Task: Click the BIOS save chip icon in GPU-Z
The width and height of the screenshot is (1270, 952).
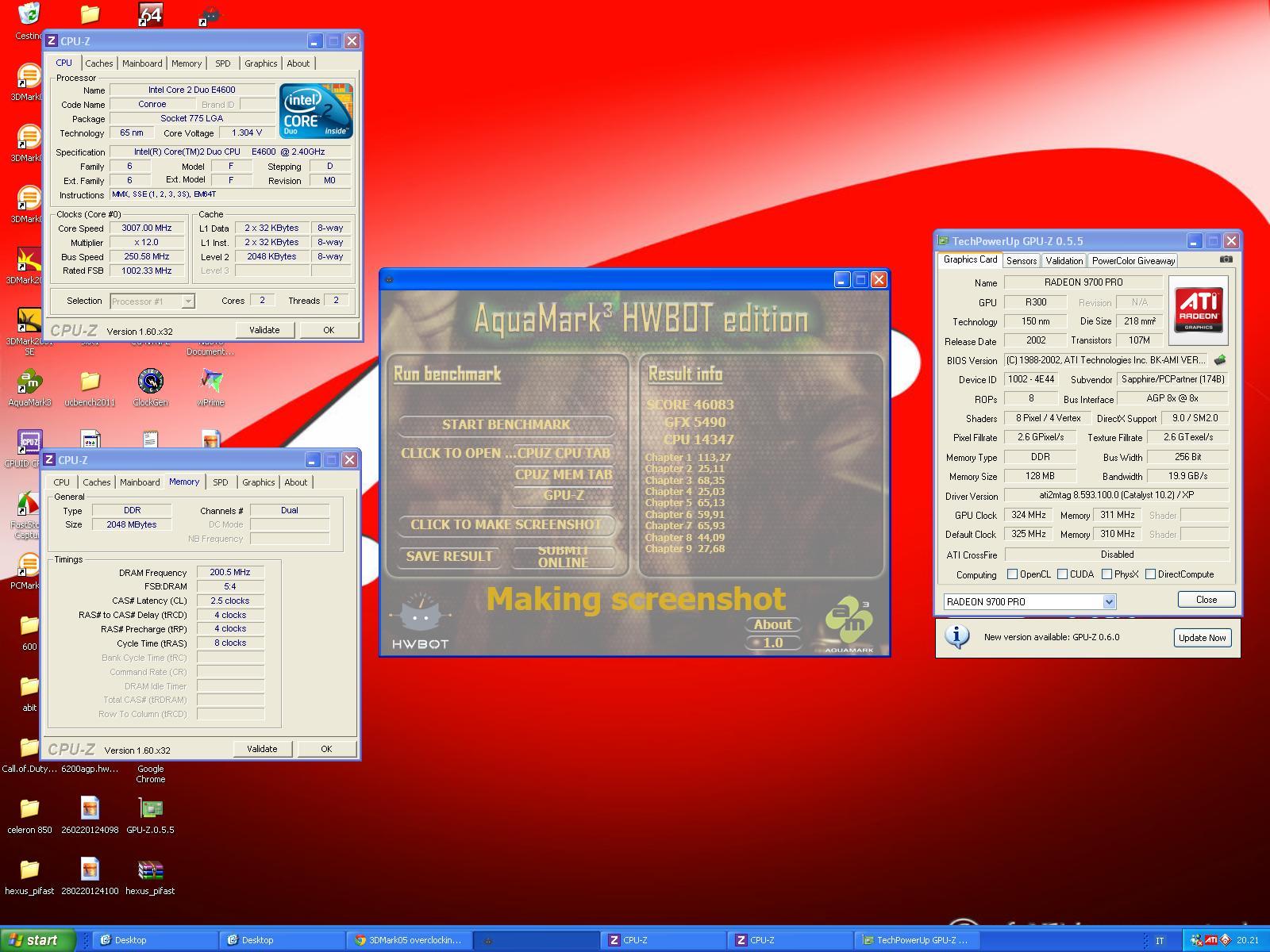Action: 1220,360
